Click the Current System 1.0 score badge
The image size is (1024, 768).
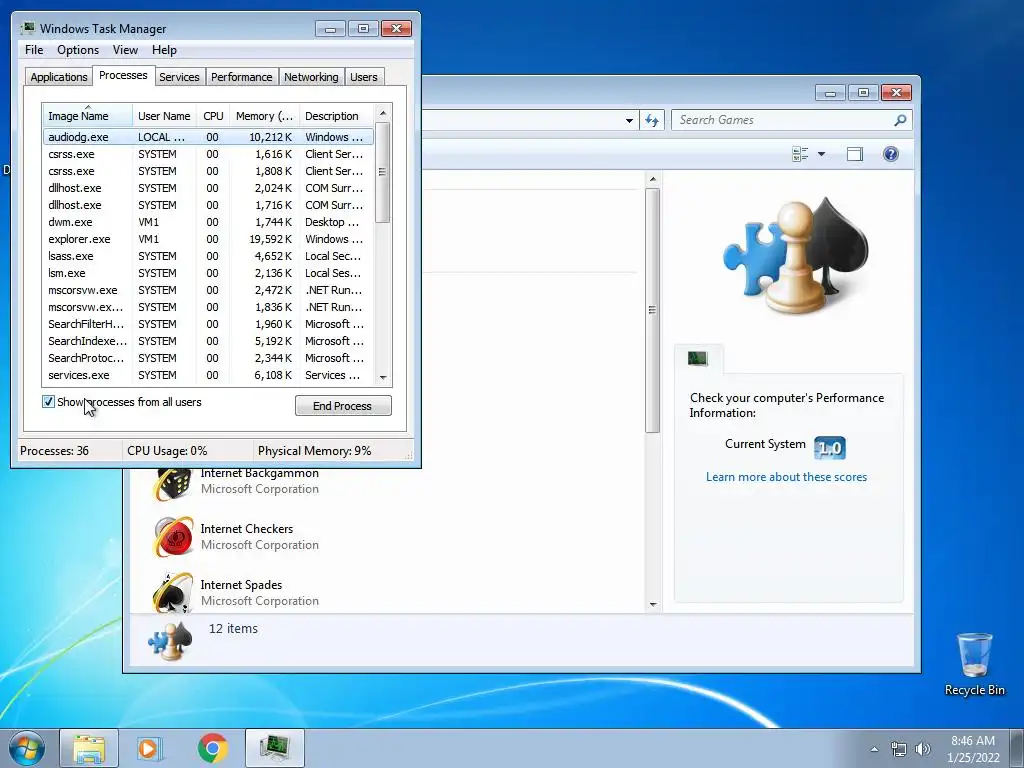[829, 448]
